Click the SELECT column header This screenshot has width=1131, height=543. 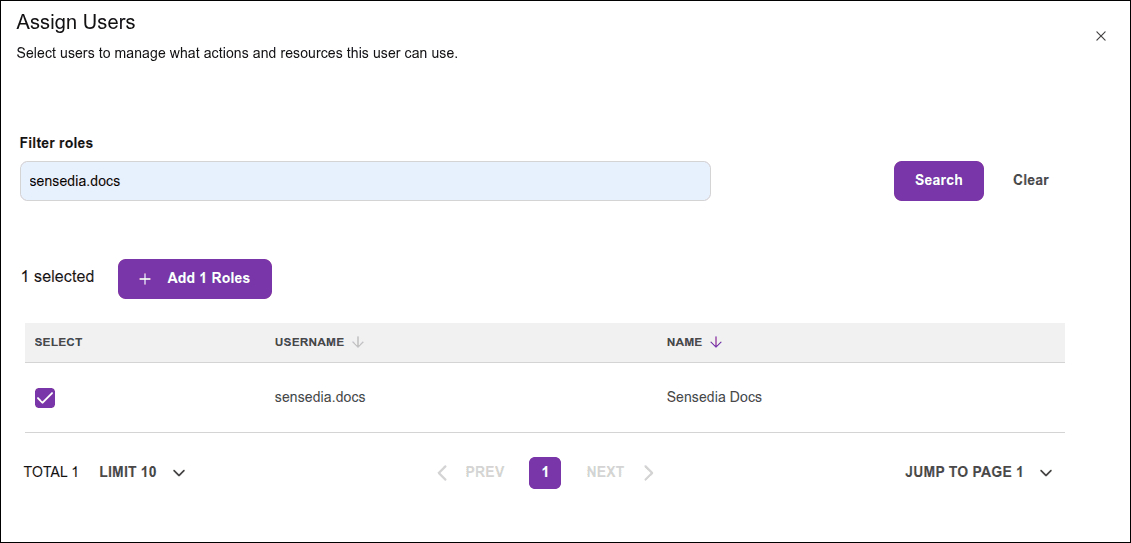(59, 342)
